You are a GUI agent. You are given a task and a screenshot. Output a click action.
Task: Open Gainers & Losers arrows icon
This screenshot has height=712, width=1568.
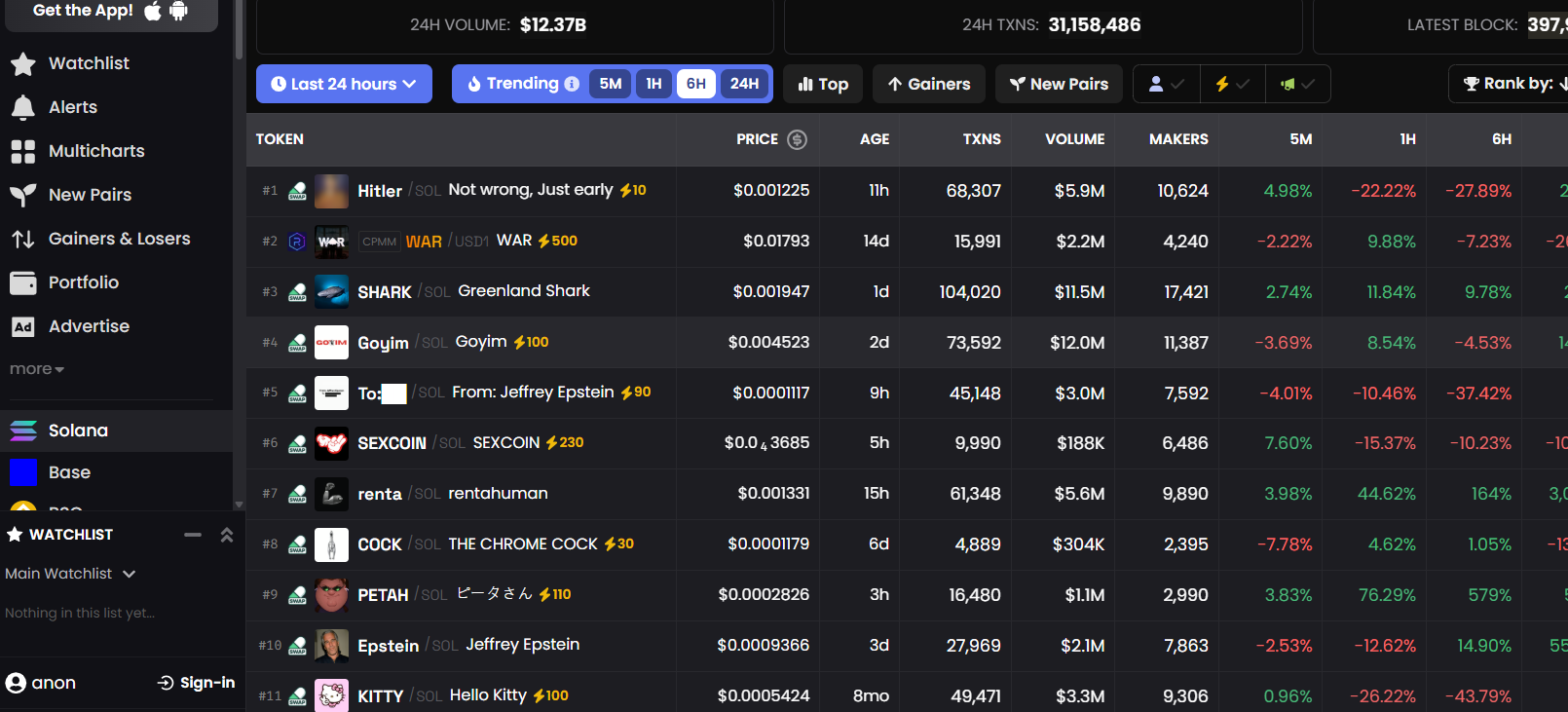tap(23, 239)
